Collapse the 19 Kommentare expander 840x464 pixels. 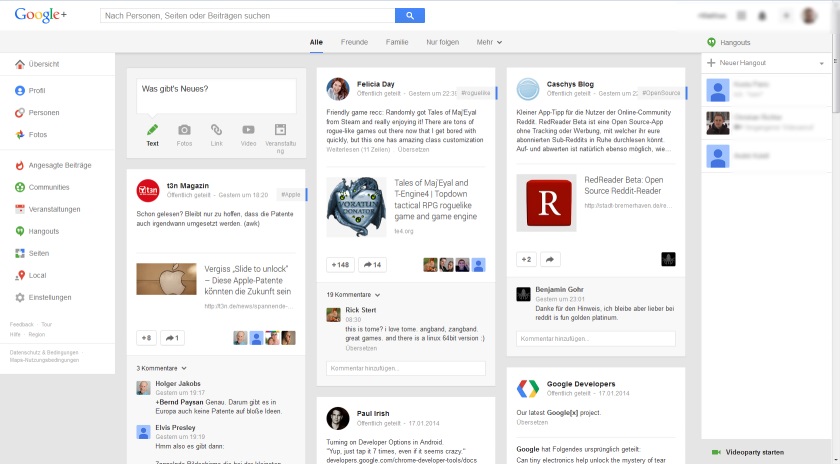[353, 295]
